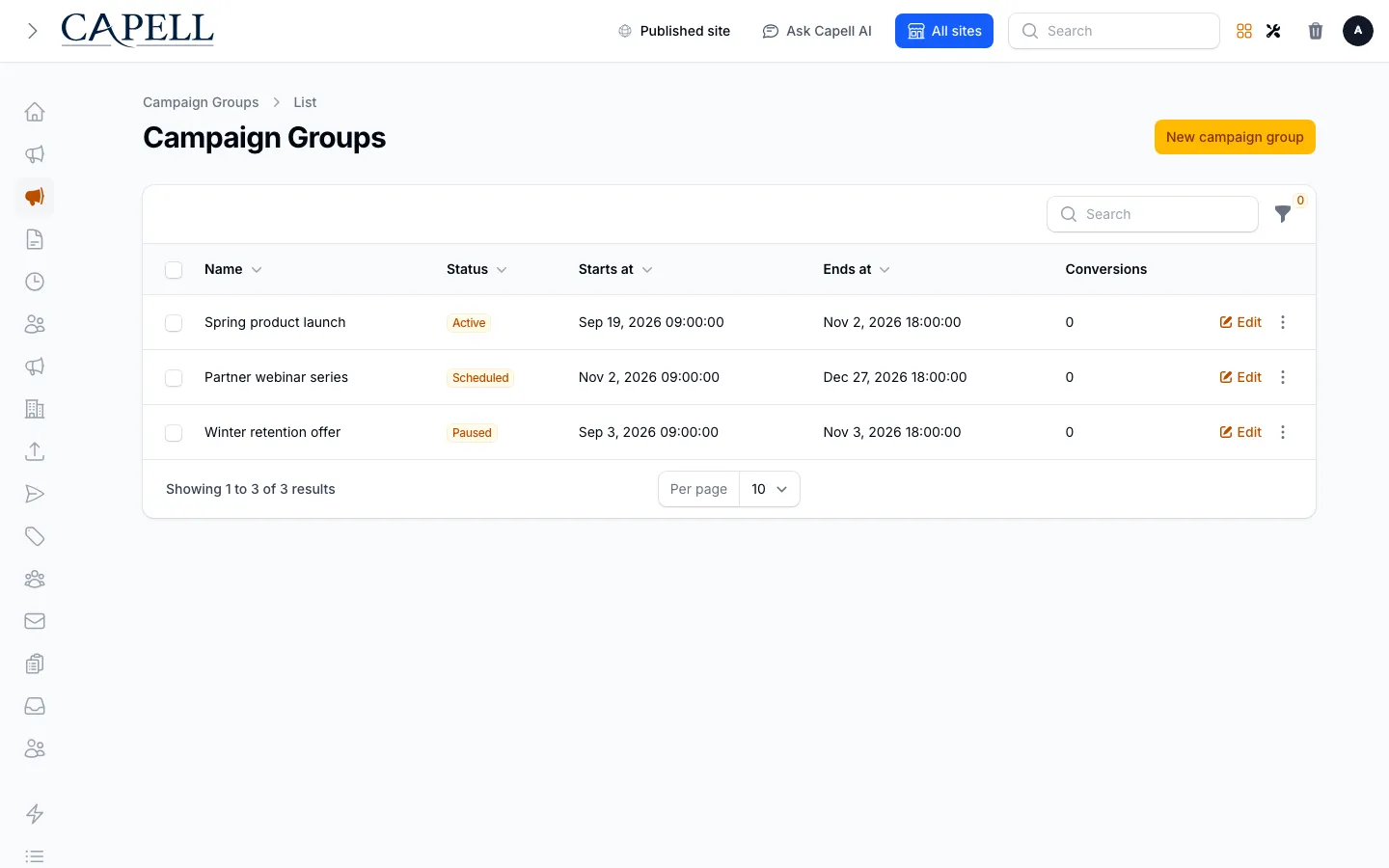
Task: Check the Partner webinar series row checkbox
Action: click(x=174, y=378)
